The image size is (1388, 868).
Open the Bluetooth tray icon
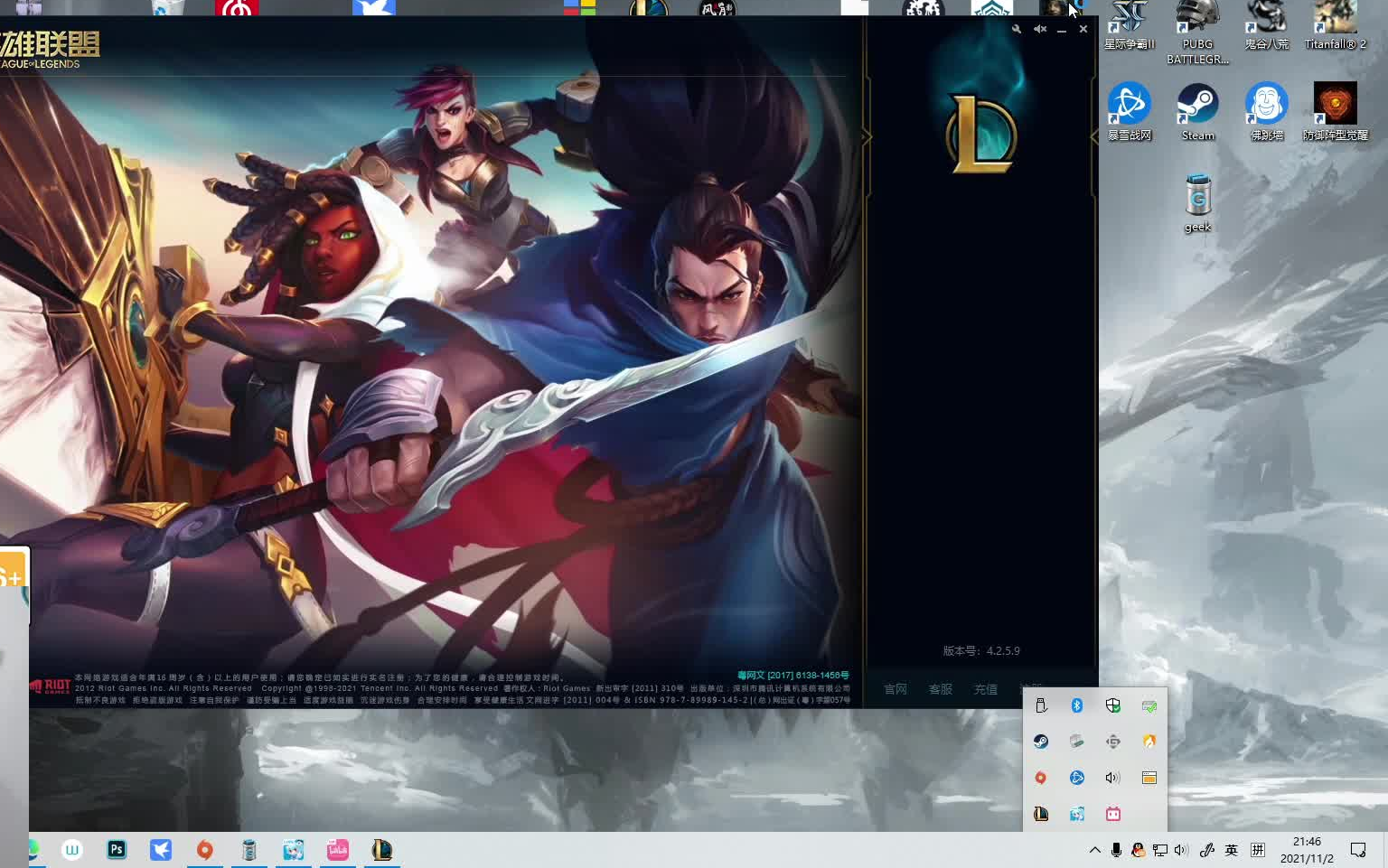(1077, 705)
